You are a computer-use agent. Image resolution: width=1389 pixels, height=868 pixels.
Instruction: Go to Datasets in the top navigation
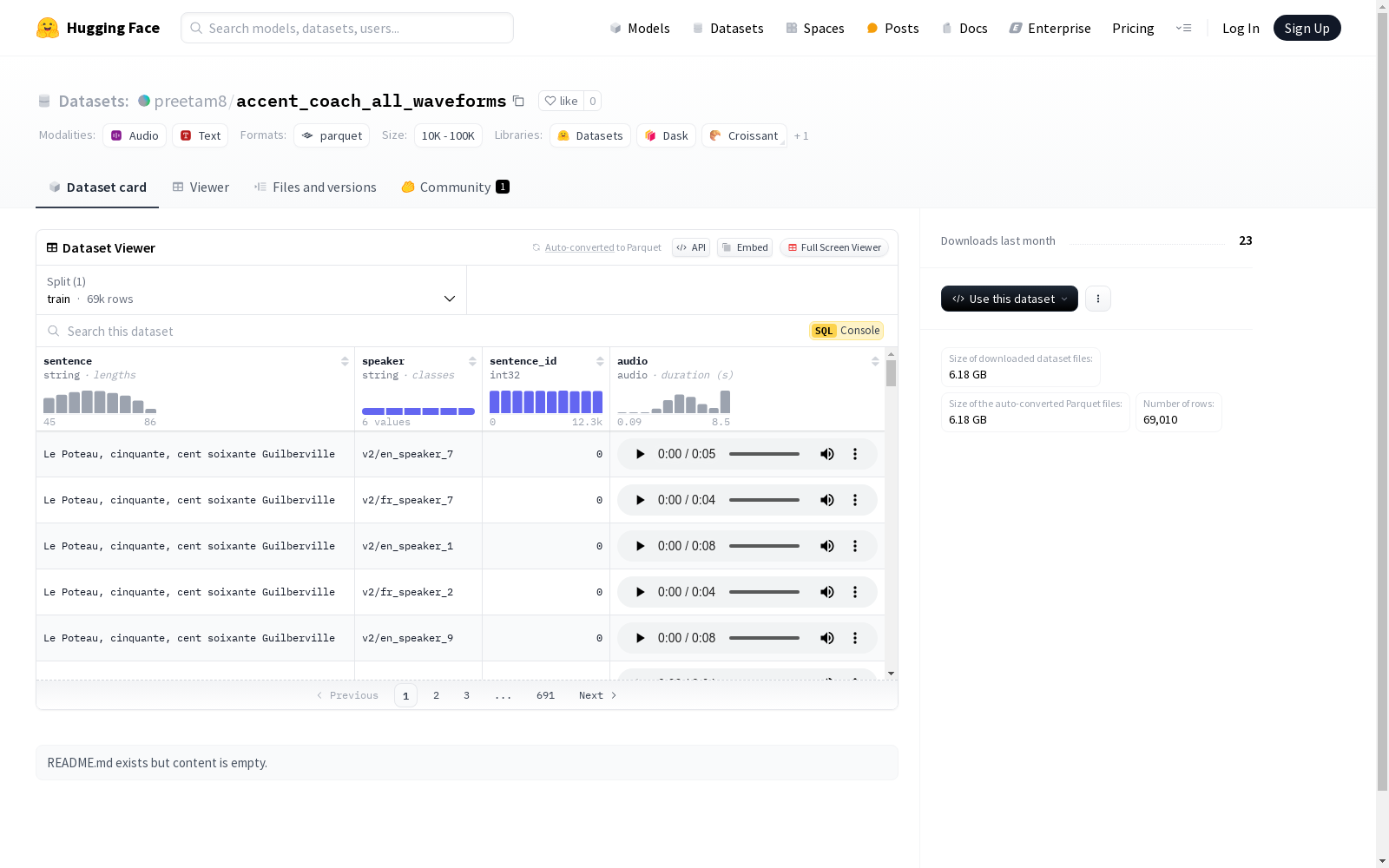727,28
